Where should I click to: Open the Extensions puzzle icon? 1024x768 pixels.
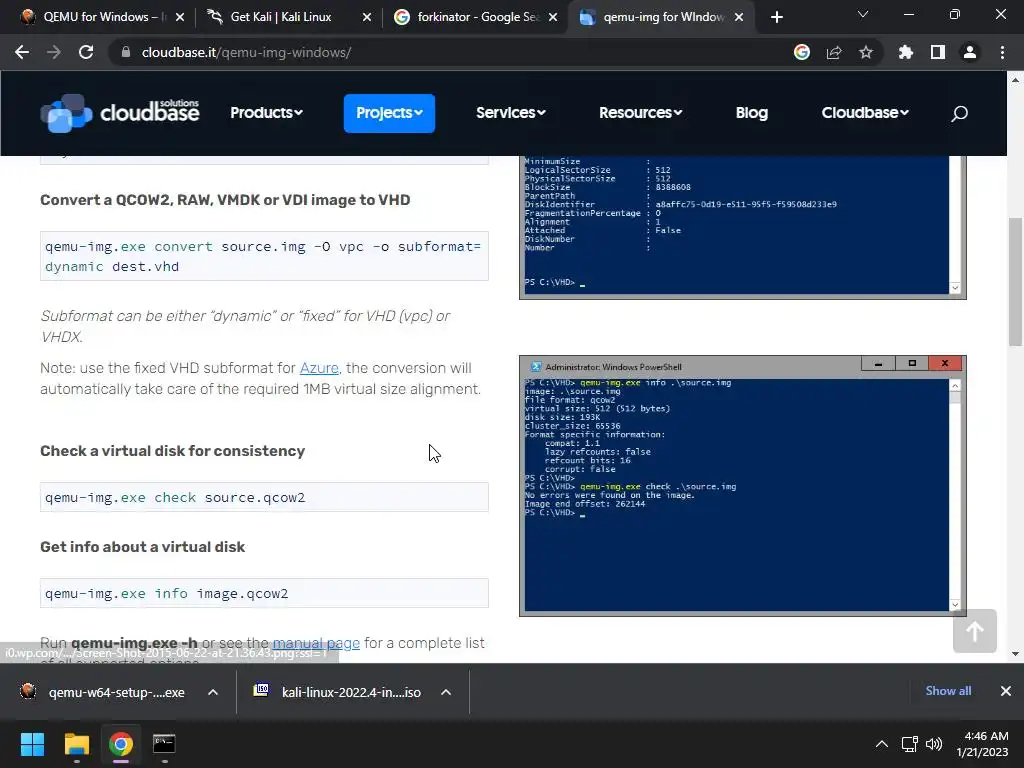point(906,52)
